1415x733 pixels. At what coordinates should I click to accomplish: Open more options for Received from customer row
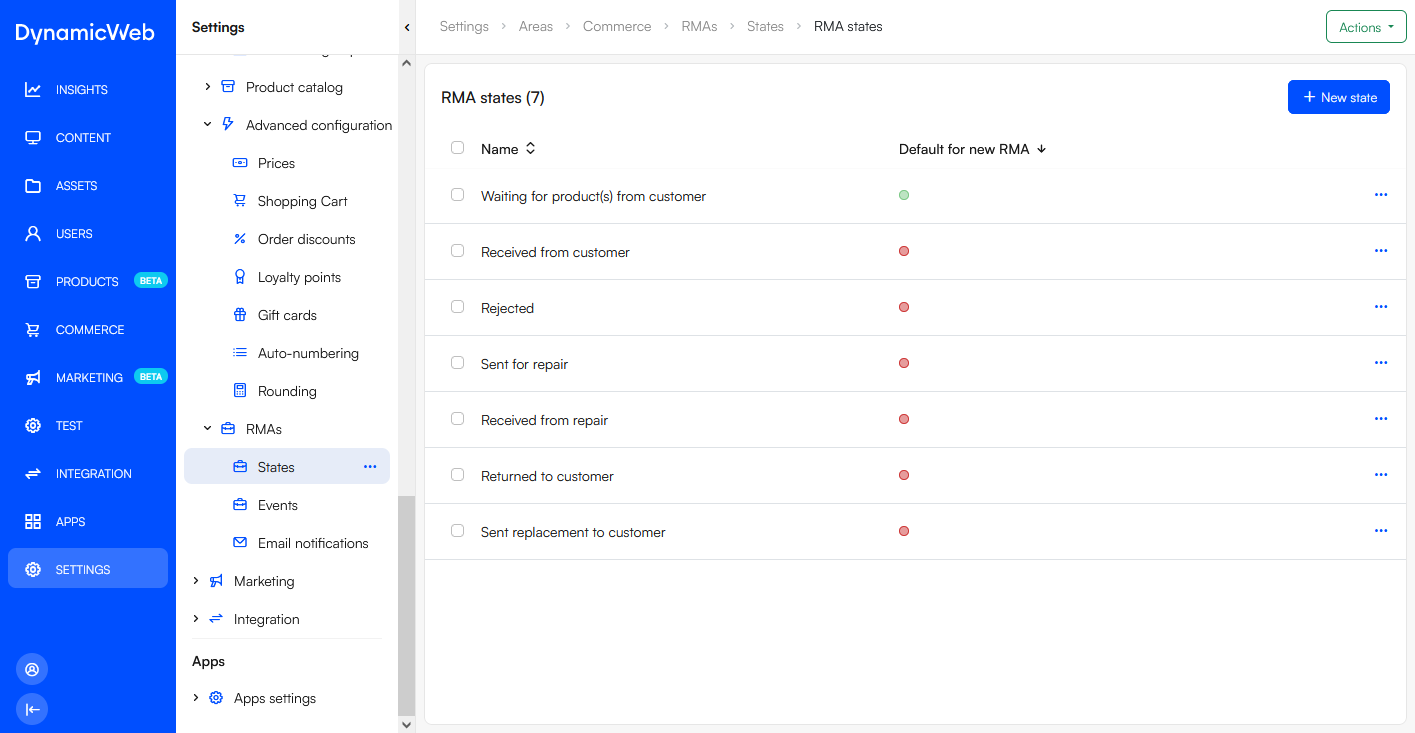(x=1381, y=251)
